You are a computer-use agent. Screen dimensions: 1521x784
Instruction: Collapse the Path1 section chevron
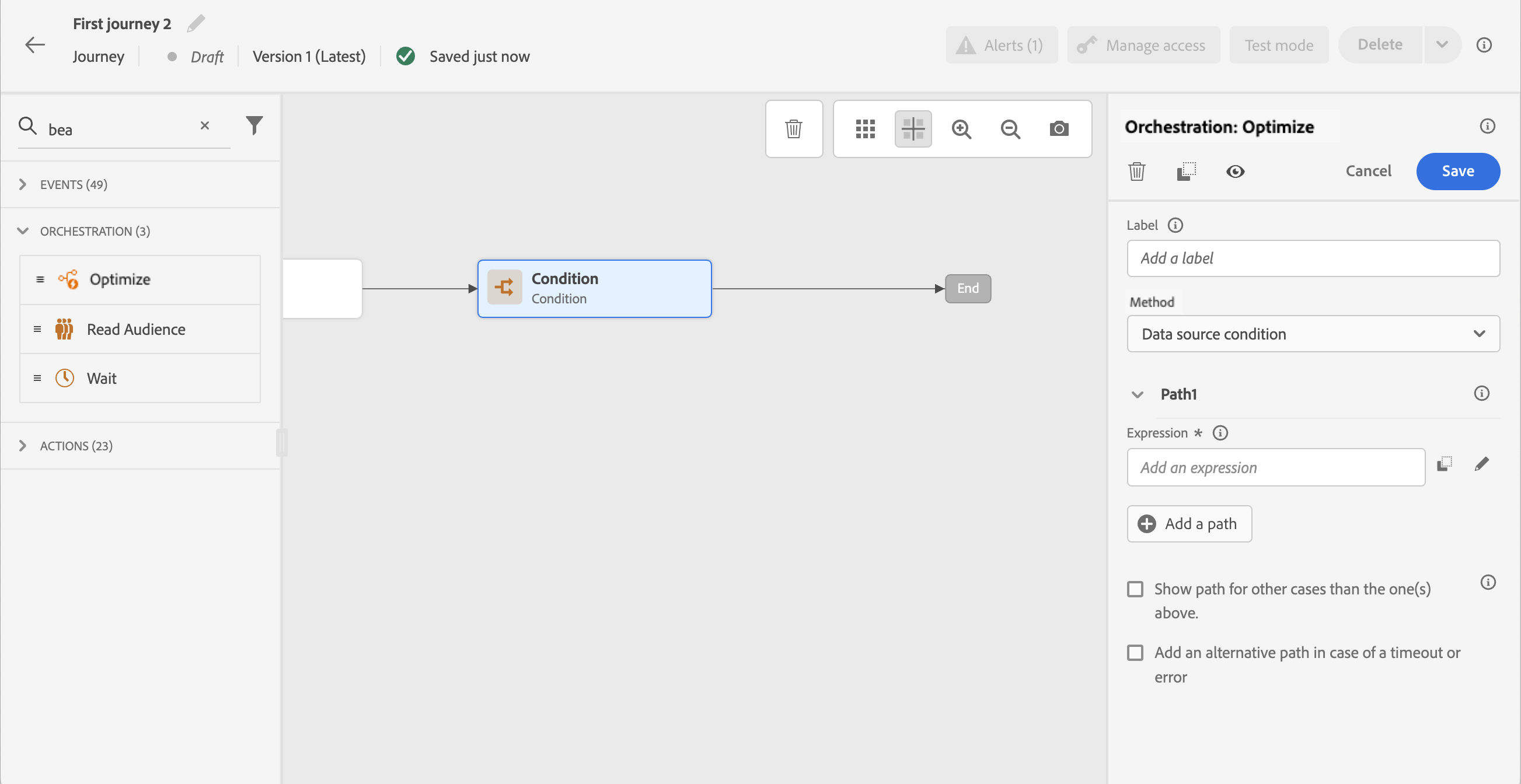[x=1137, y=395]
